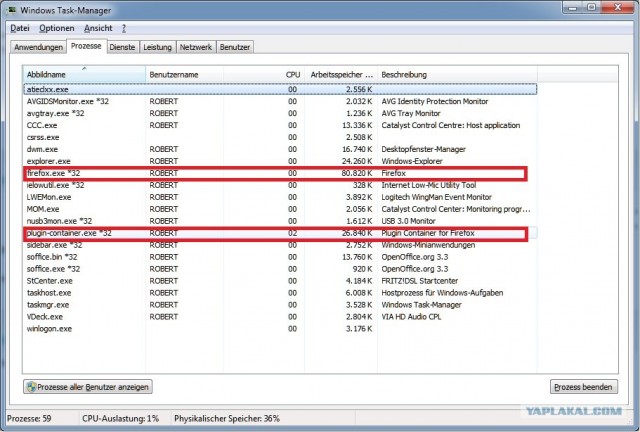
Task: Switch to the Leistung tab
Action: pyautogui.click(x=158, y=47)
